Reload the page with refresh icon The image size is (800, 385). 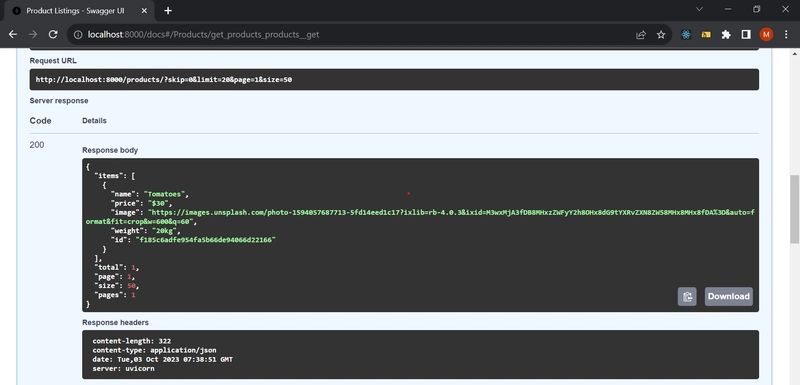point(53,34)
